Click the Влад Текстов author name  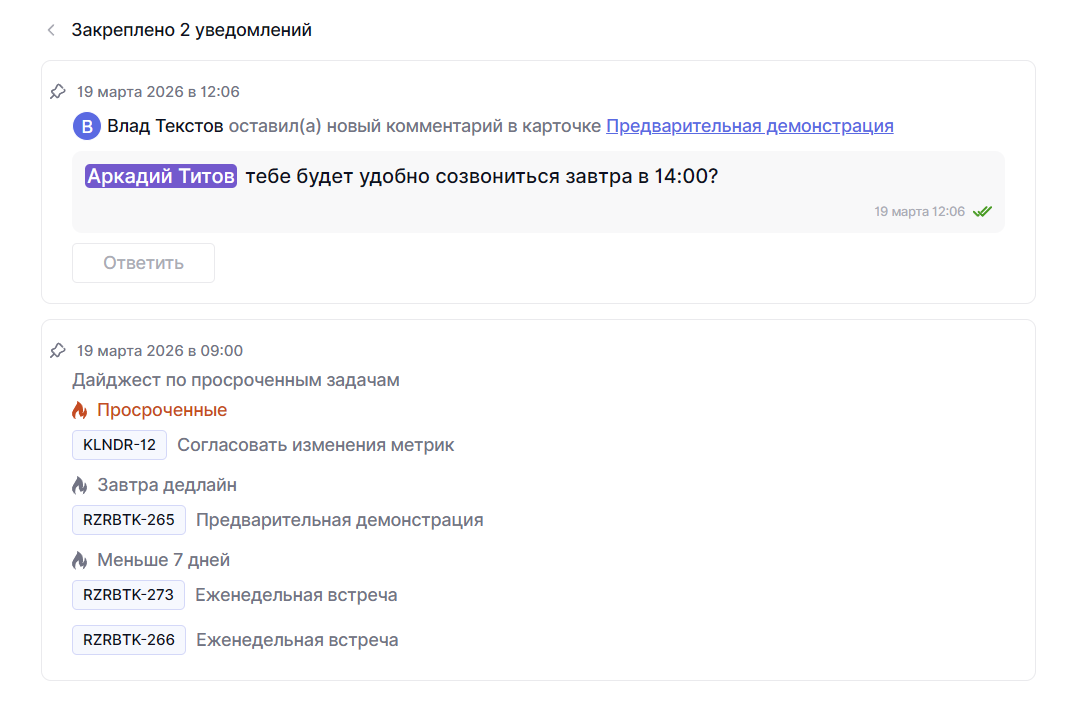pos(165,126)
